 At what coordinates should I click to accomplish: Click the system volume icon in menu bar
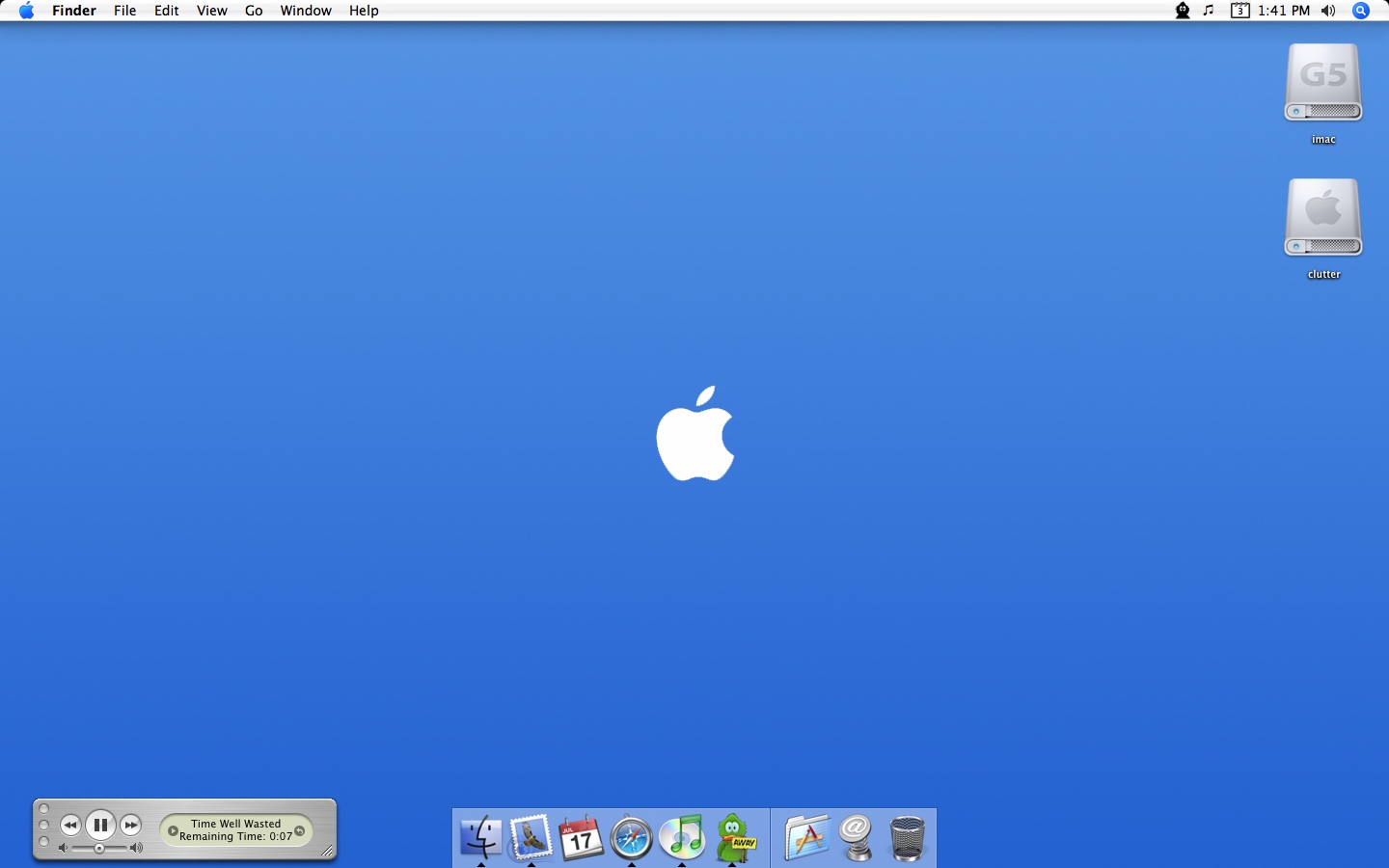point(1328,11)
